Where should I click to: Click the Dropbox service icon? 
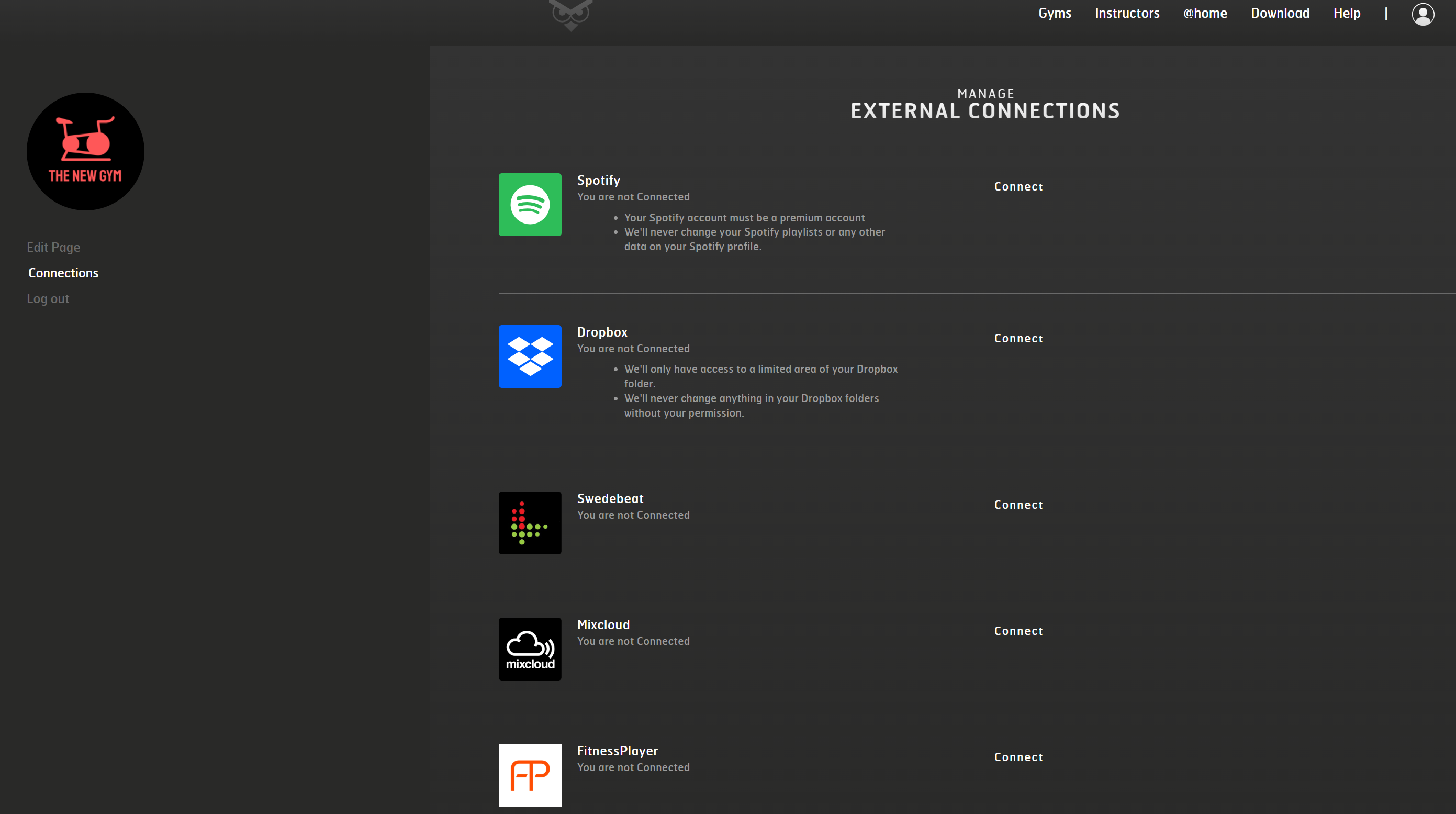[x=530, y=356]
